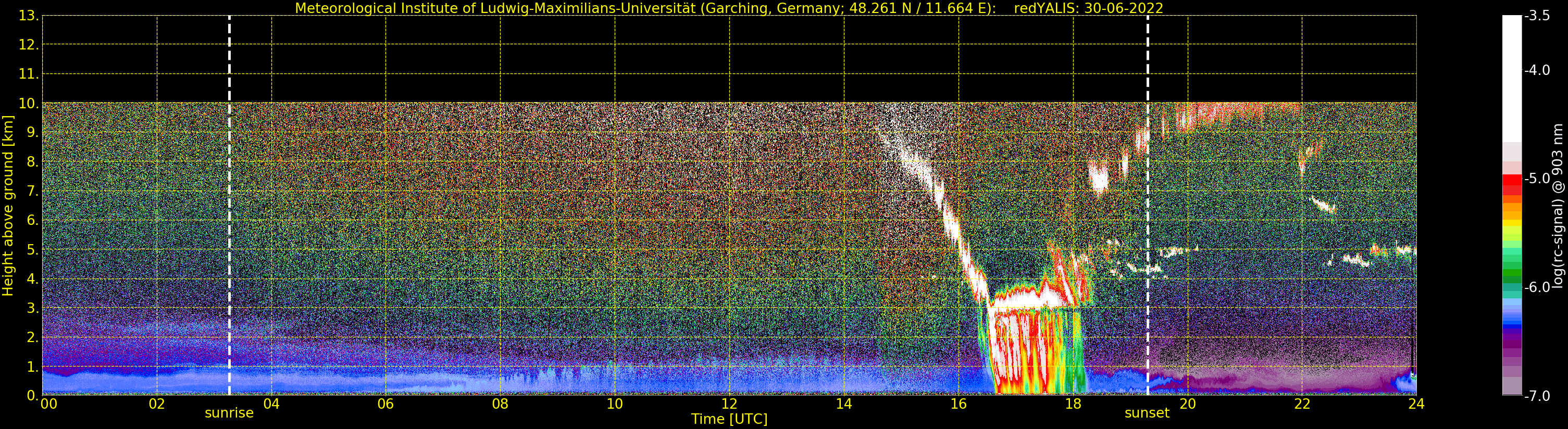The height and width of the screenshot is (429, 1568).
Task: Click time axis tick label '22'
Action: pos(1302,404)
